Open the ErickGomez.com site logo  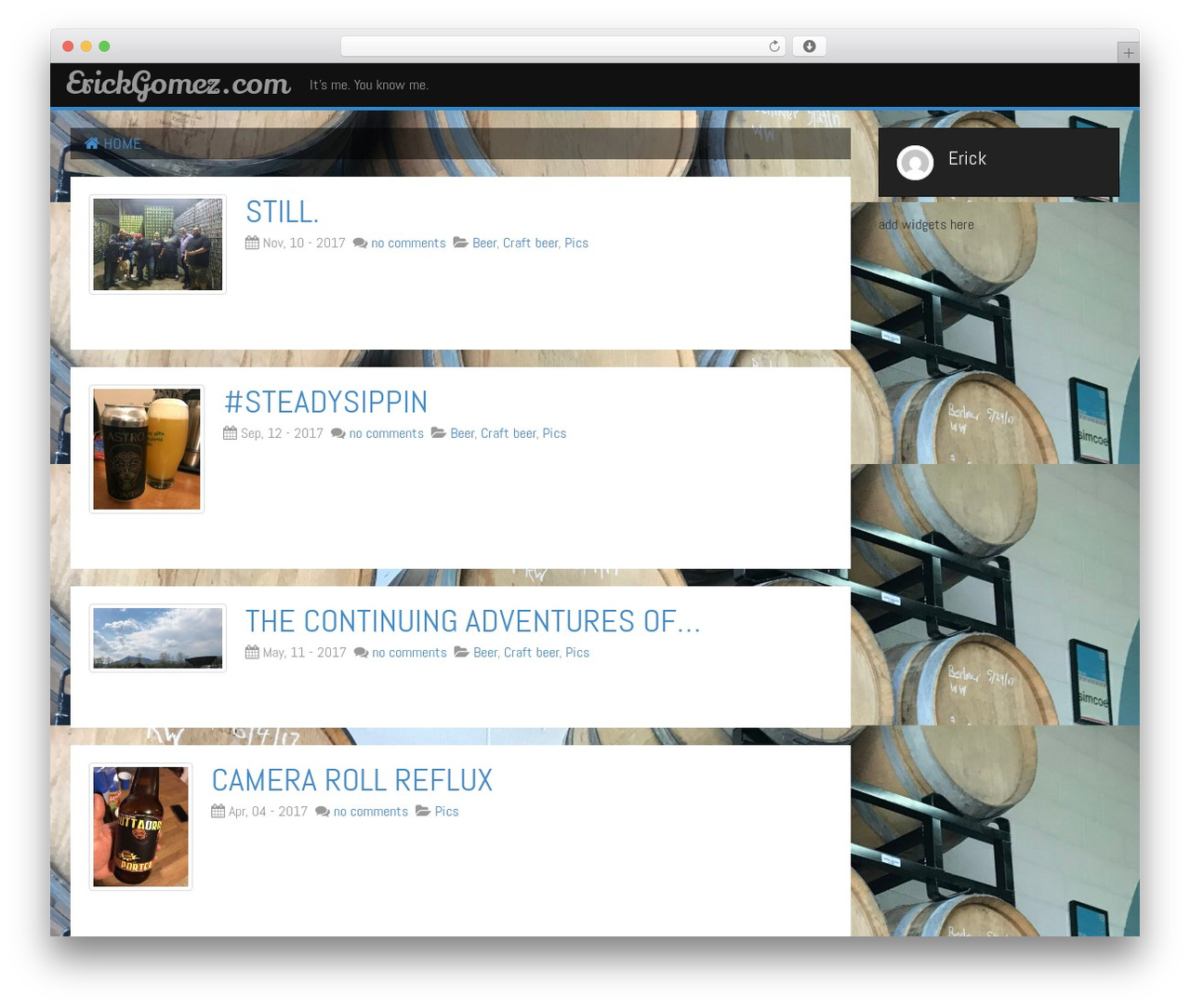coord(178,85)
